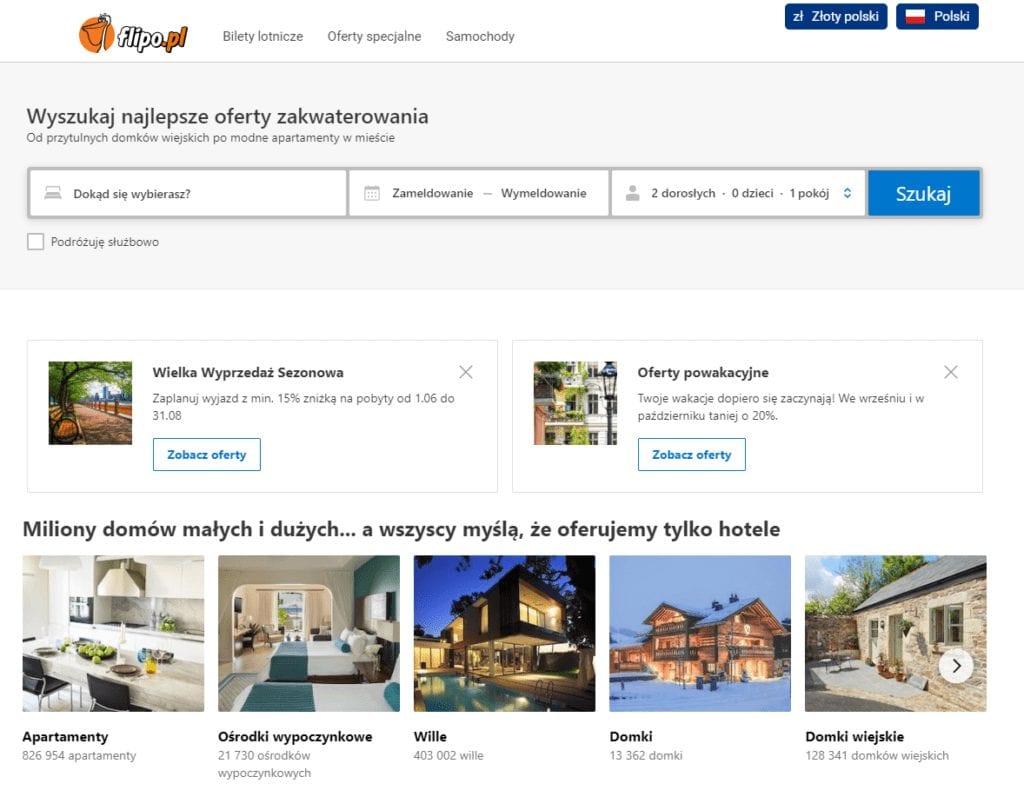Open the Ośrodki wypoczynkowe bedroom thumbnail
Image resolution: width=1024 pixels, height=810 pixels.
pyautogui.click(x=309, y=634)
